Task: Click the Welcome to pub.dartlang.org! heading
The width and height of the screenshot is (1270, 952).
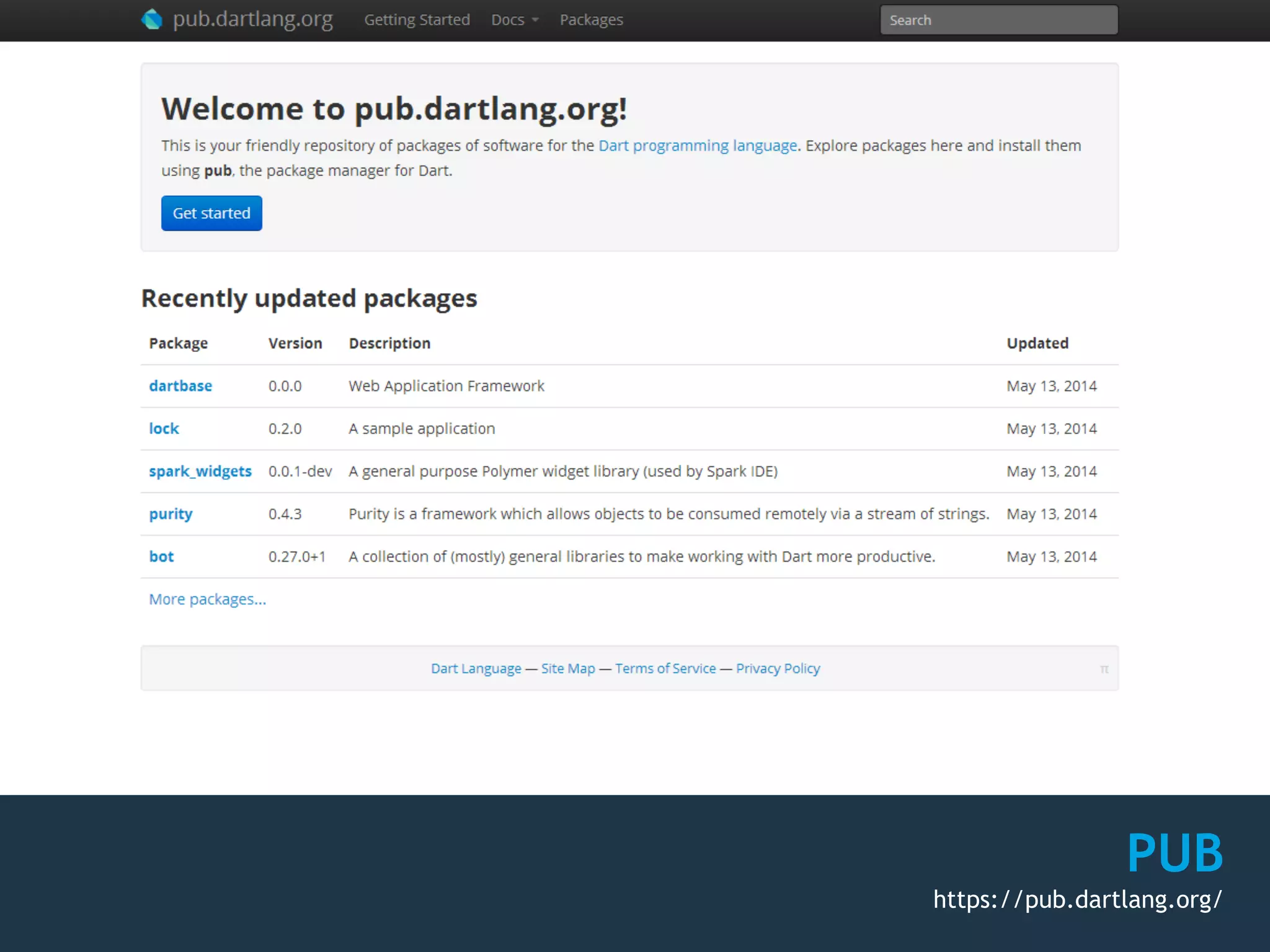Action: 394,109
